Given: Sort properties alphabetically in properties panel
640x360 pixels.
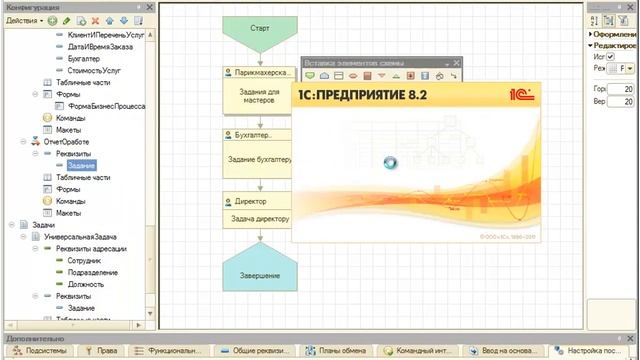Looking at the screenshot, I should click(595, 20).
